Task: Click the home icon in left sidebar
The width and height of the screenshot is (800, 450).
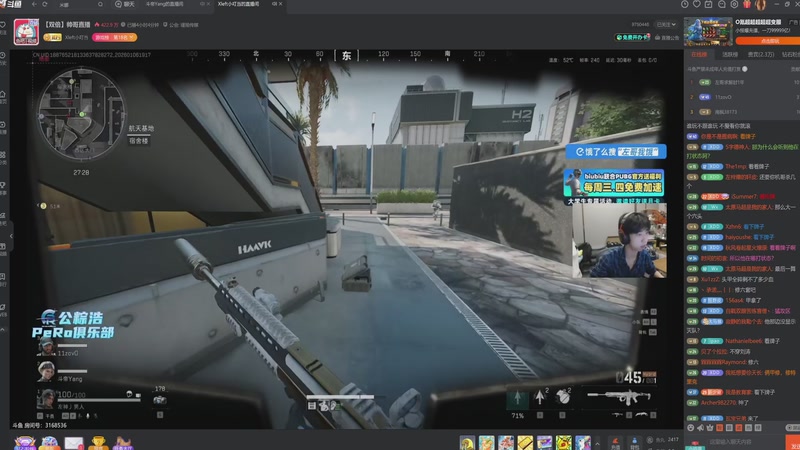Action: tap(3, 94)
